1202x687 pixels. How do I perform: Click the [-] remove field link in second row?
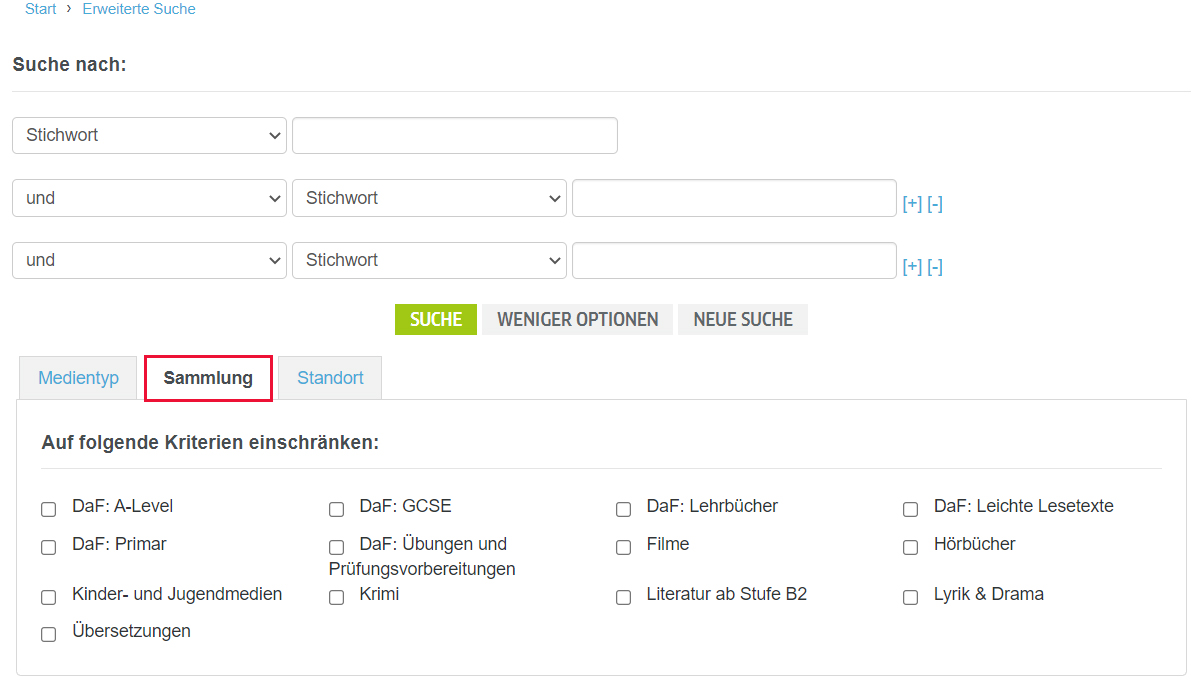click(935, 204)
